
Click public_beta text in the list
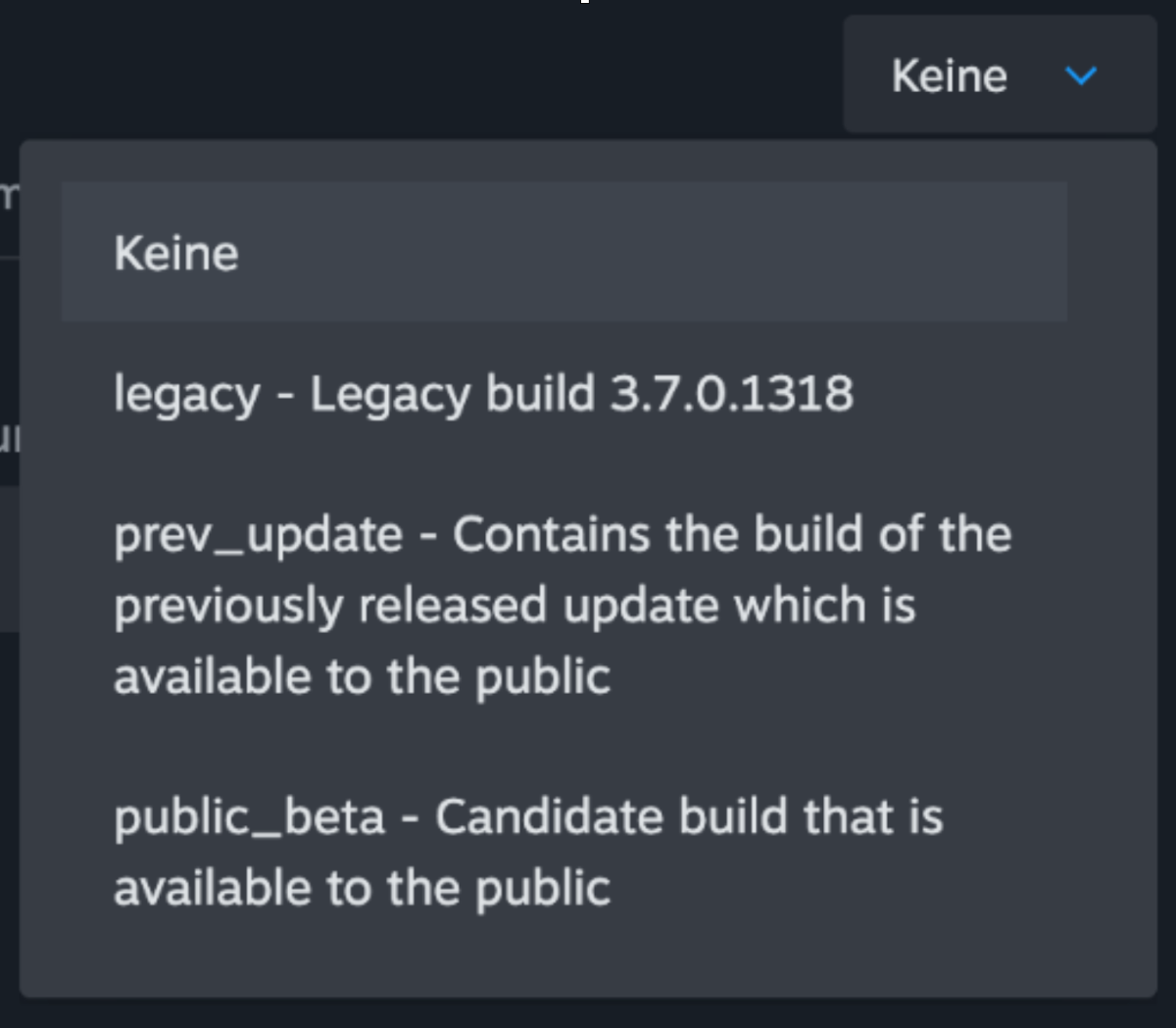(249, 817)
